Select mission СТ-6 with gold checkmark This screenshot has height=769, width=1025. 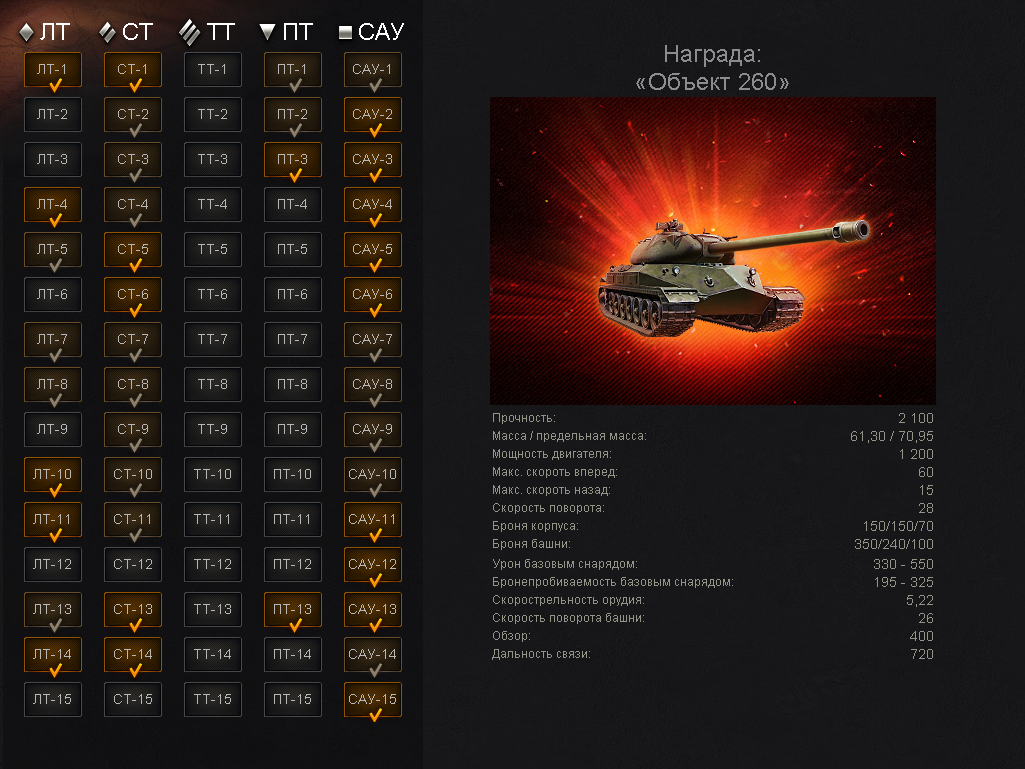[133, 294]
